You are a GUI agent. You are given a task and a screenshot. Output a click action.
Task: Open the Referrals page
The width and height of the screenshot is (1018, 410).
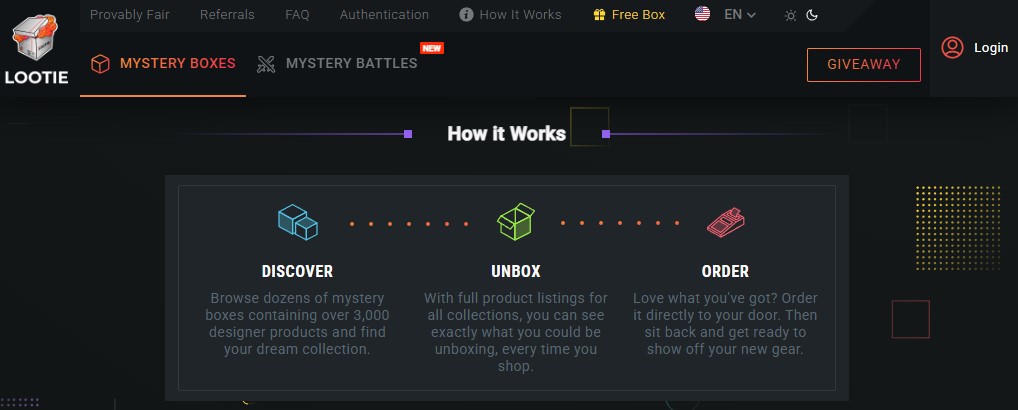click(x=227, y=14)
